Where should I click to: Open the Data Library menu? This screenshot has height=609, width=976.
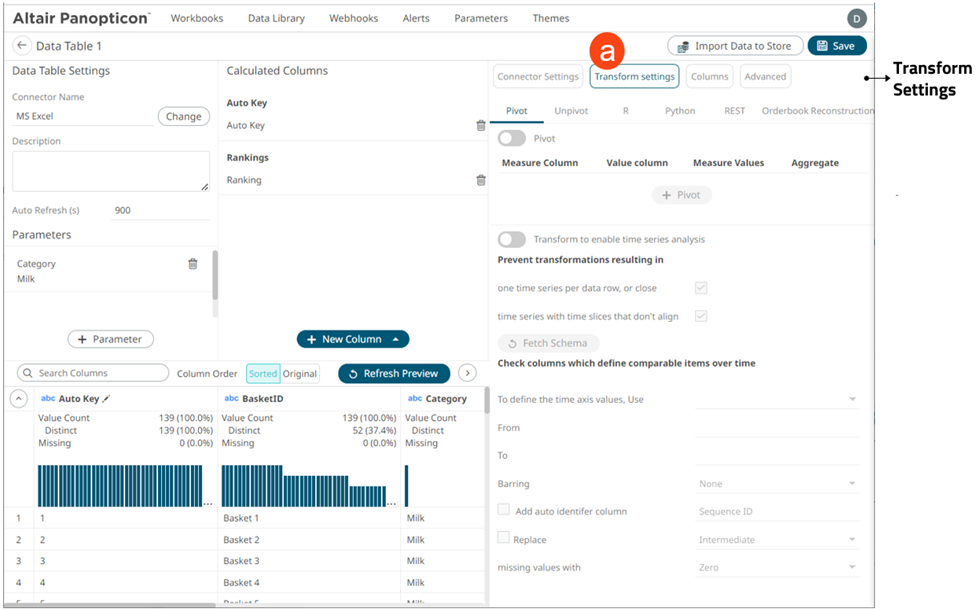click(x=275, y=18)
